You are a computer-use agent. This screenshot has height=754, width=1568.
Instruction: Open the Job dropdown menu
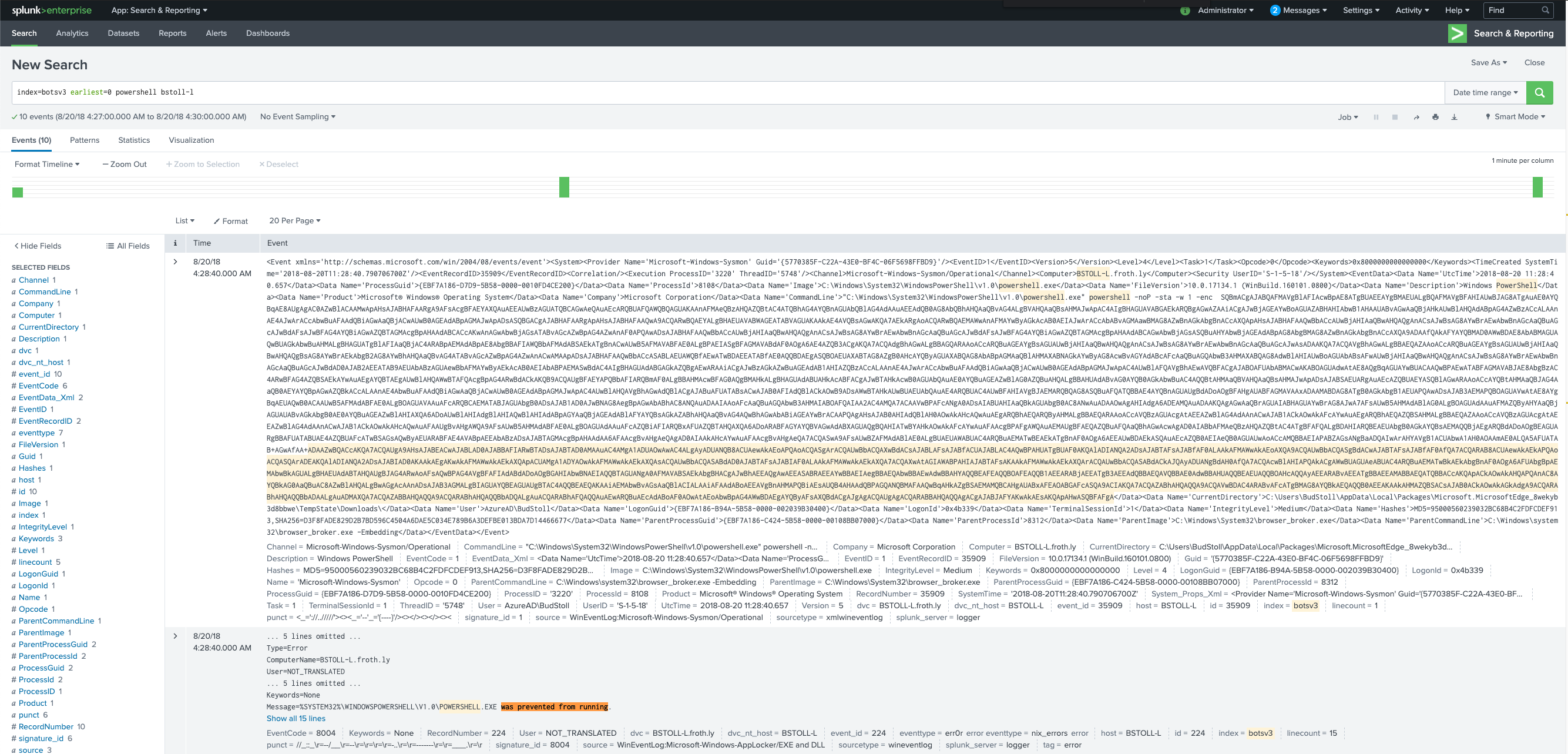point(1348,117)
